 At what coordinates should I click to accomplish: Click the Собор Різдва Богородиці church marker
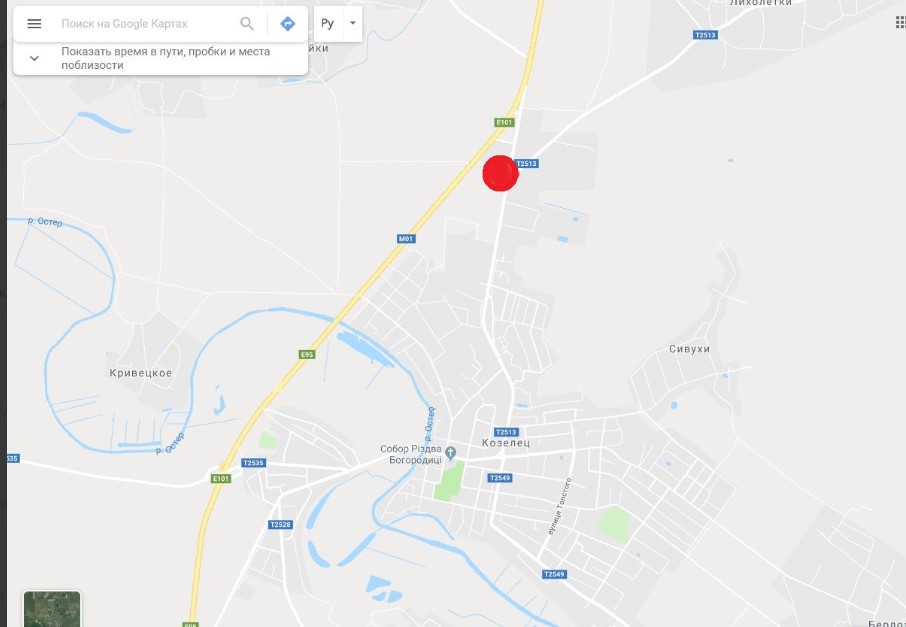(451, 453)
